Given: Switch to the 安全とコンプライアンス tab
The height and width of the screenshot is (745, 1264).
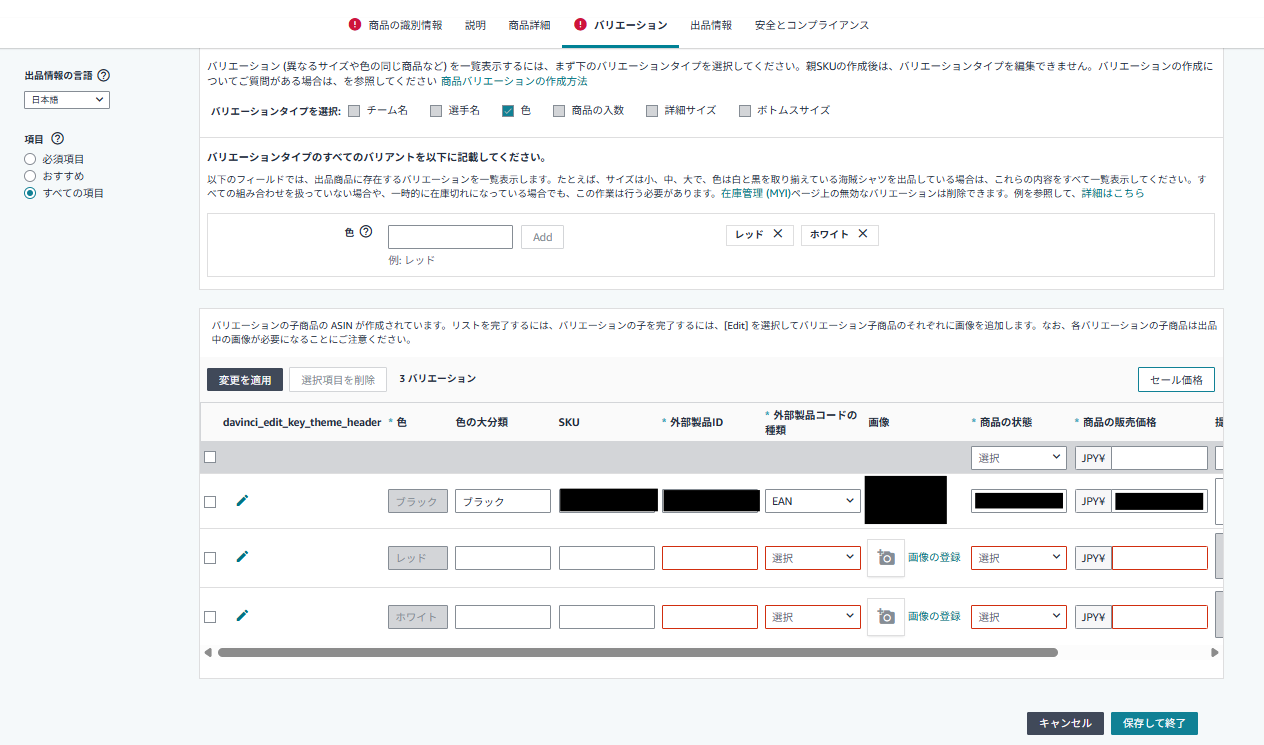Looking at the screenshot, I should coord(812,24).
